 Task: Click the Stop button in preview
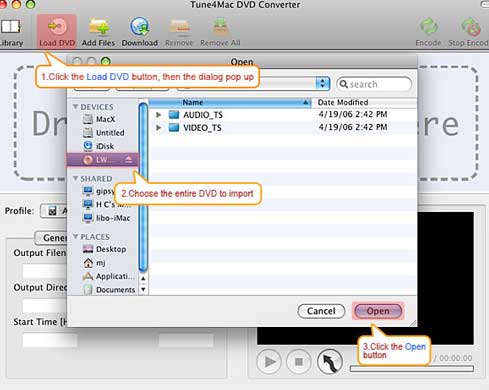coord(299,362)
